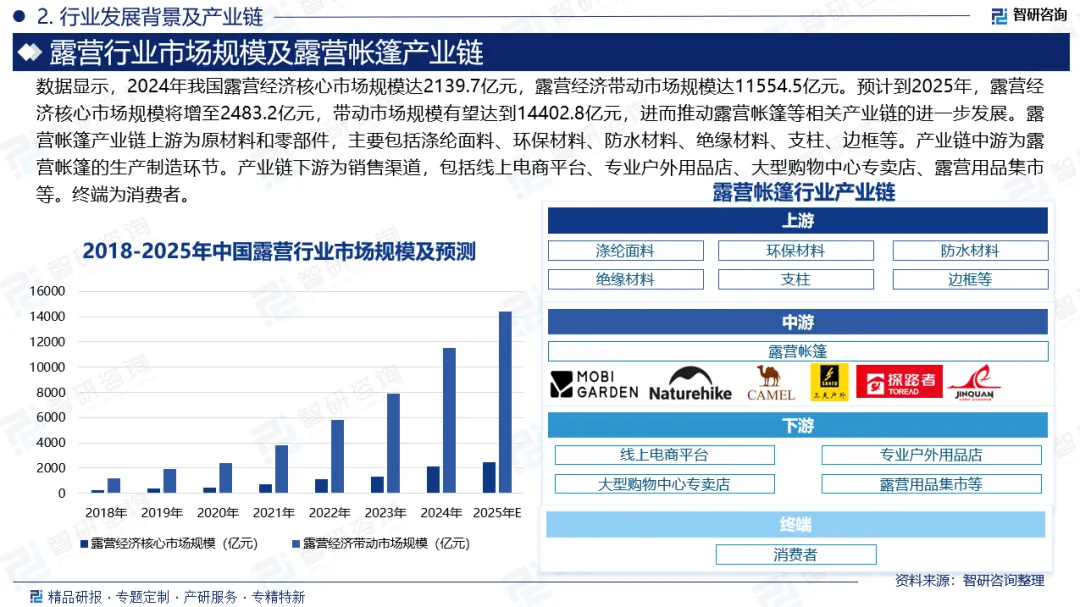Click the 2020年 x-axis label

pos(218,513)
